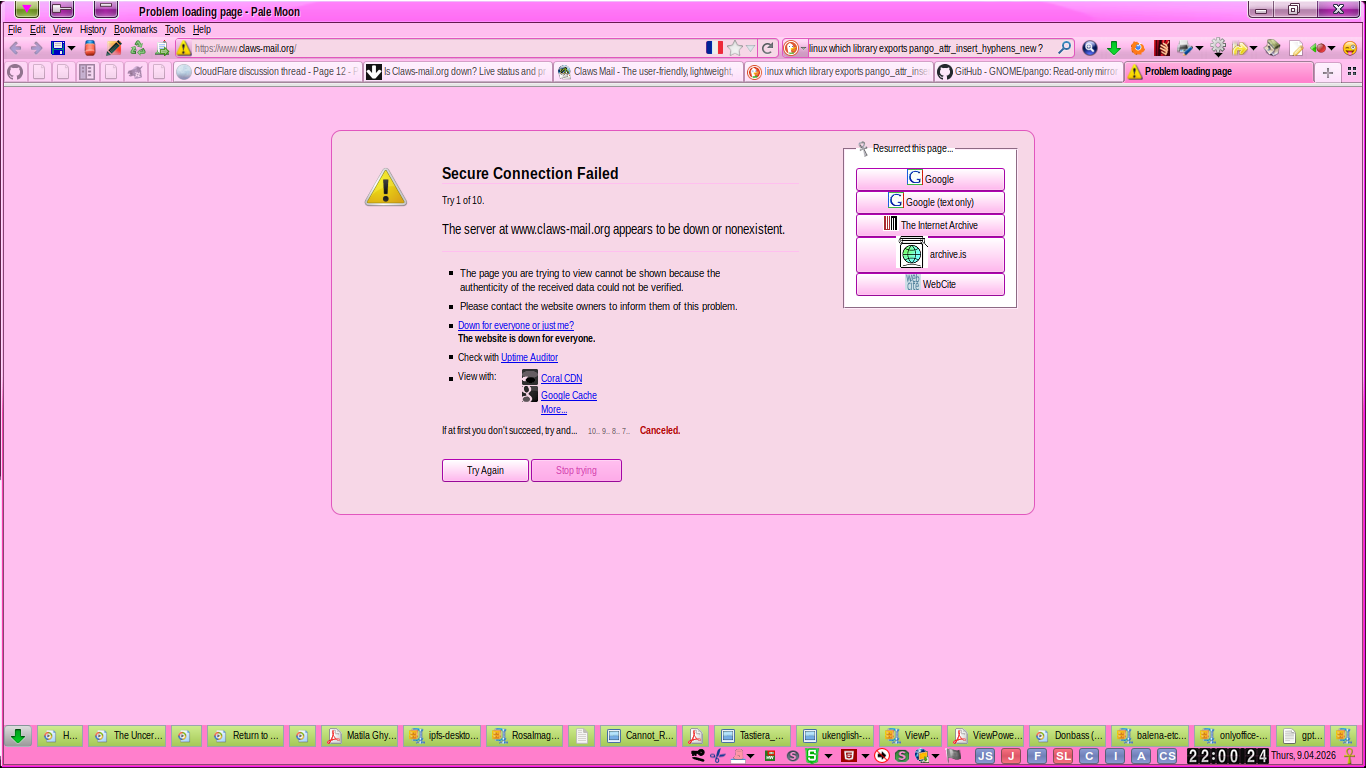The width and height of the screenshot is (1366, 768).
Task: Switch to Is Claws-mail.org down tab
Action: pos(457,72)
